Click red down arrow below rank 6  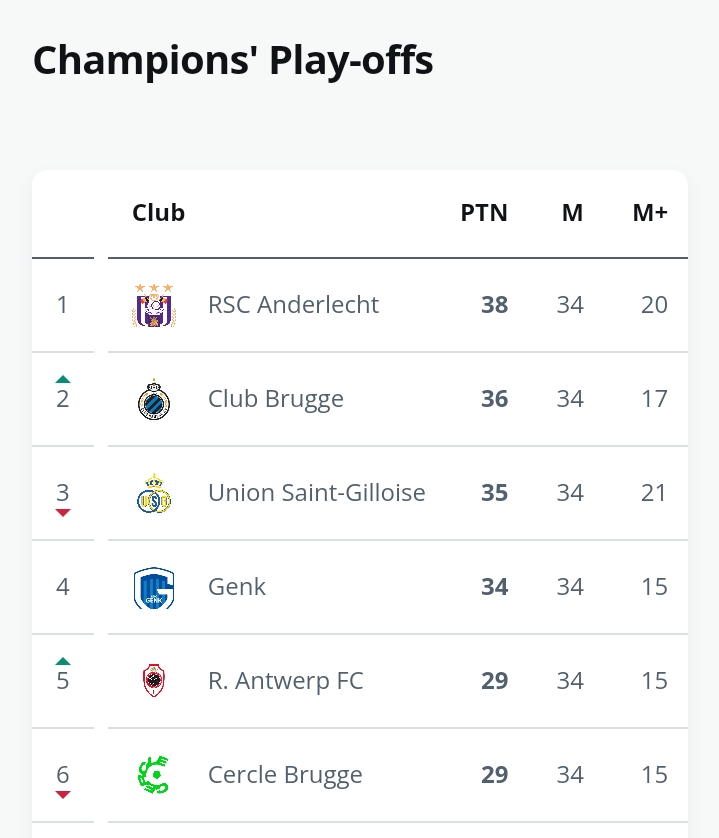(x=63, y=795)
